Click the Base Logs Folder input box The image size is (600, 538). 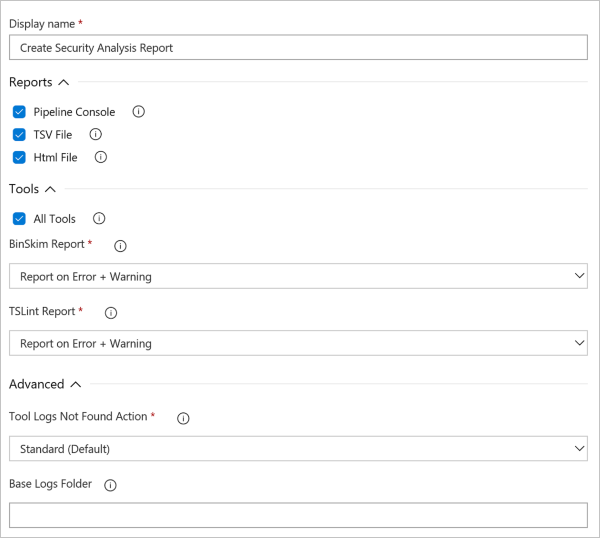pos(298,515)
